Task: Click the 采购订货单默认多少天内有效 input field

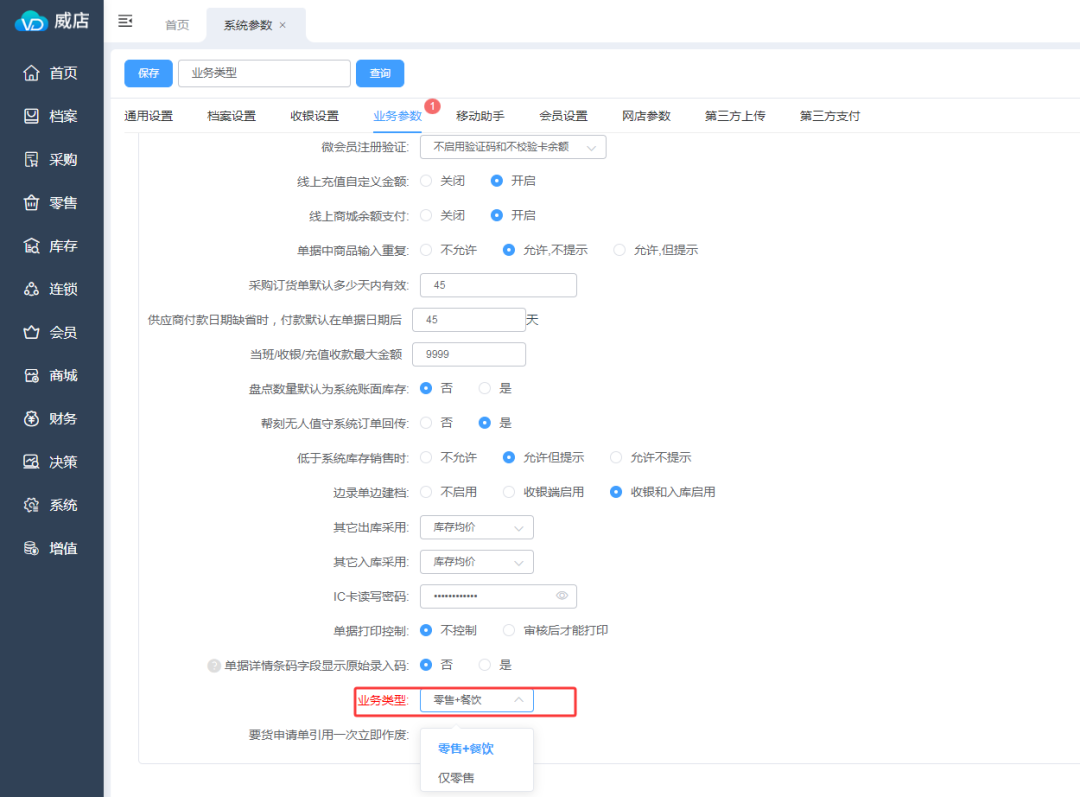Action: (x=498, y=285)
